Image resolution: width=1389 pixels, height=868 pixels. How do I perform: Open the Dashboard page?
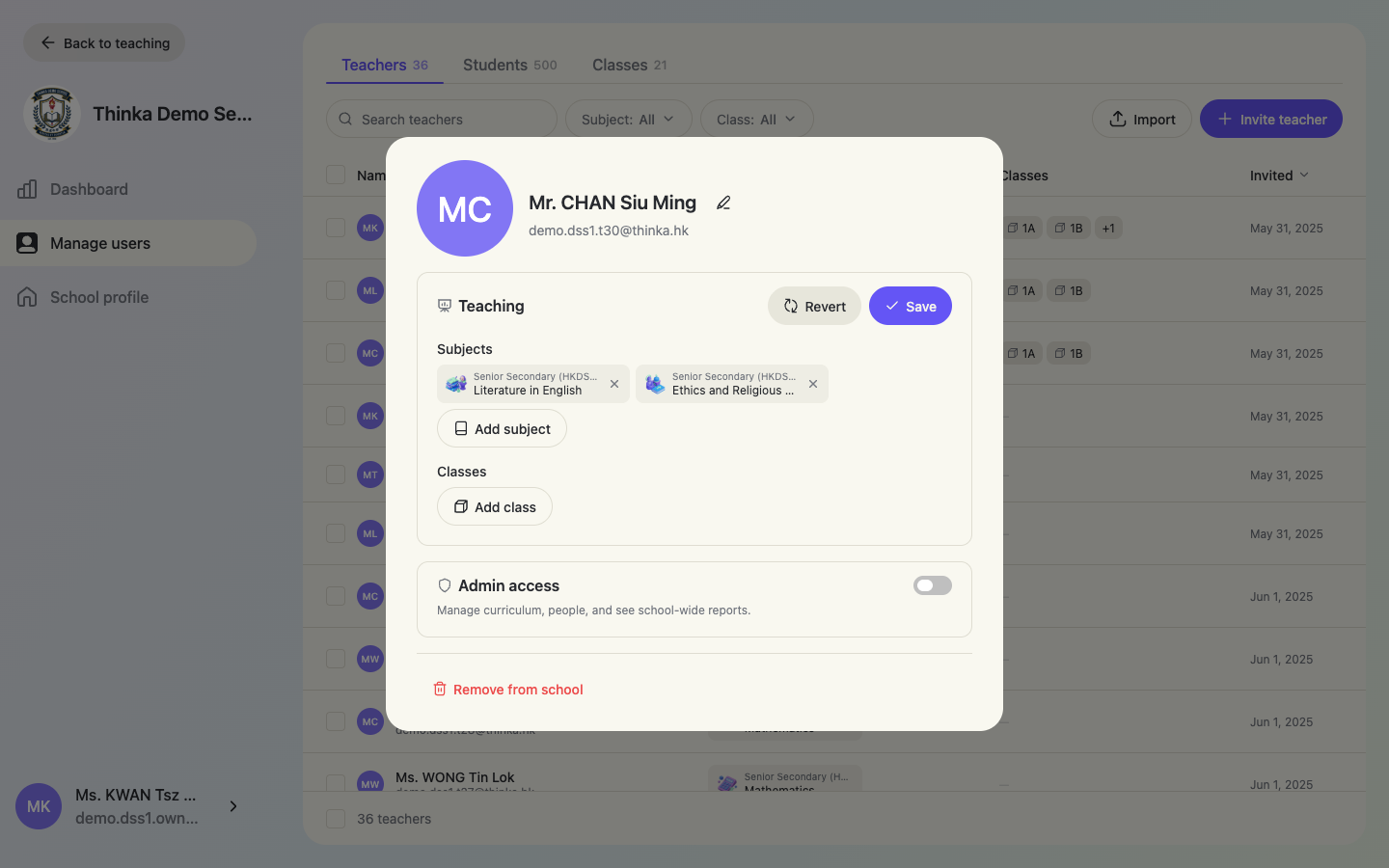coord(128,189)
